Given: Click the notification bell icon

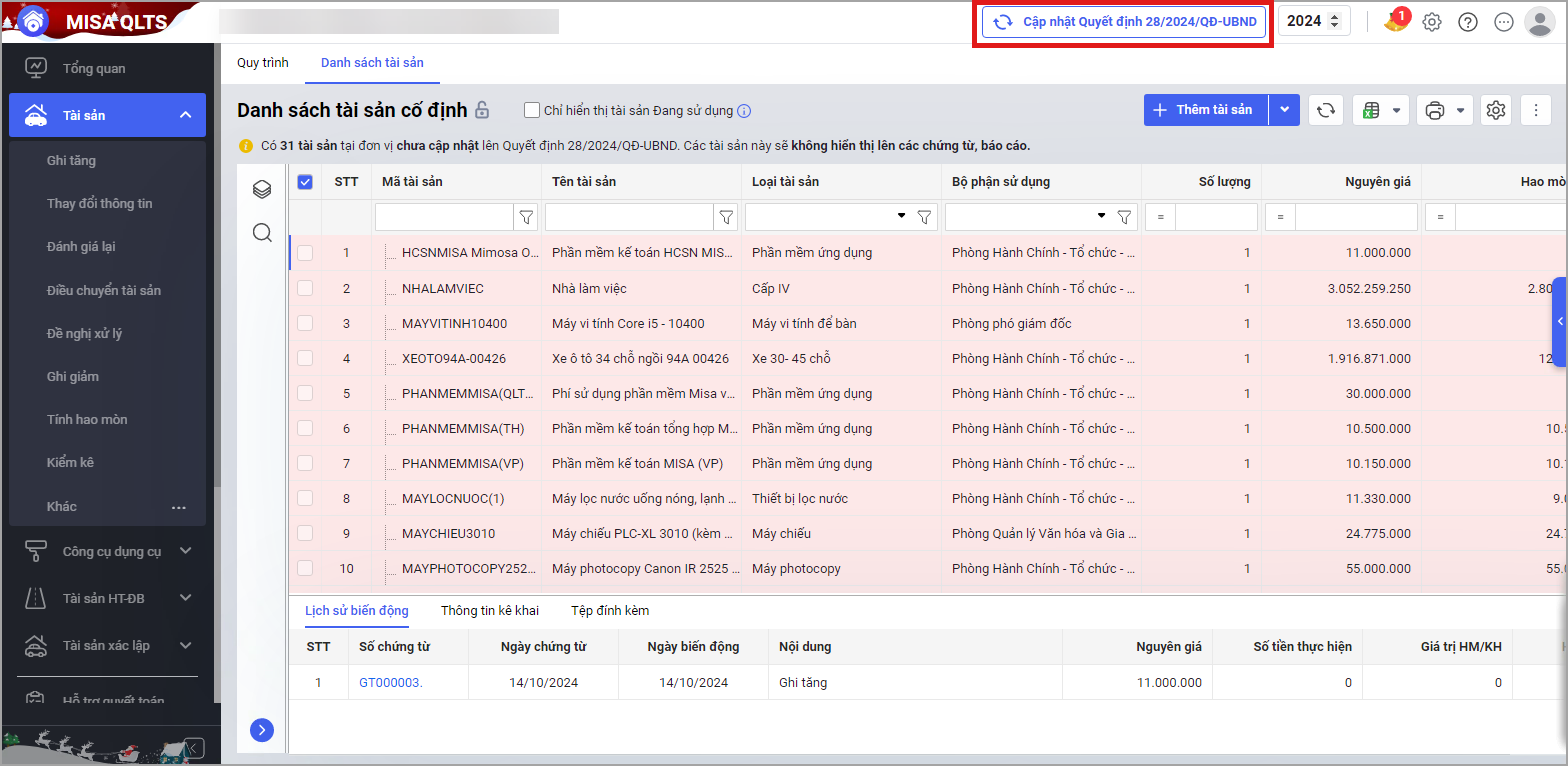Looking at the screenshot, I should 1396,21.
